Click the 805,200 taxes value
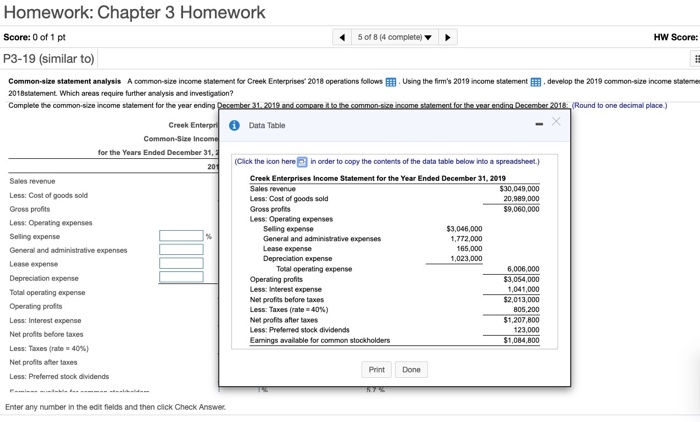Image resolution: width=700 pixels, height=422 pixels. pos(526,310)
